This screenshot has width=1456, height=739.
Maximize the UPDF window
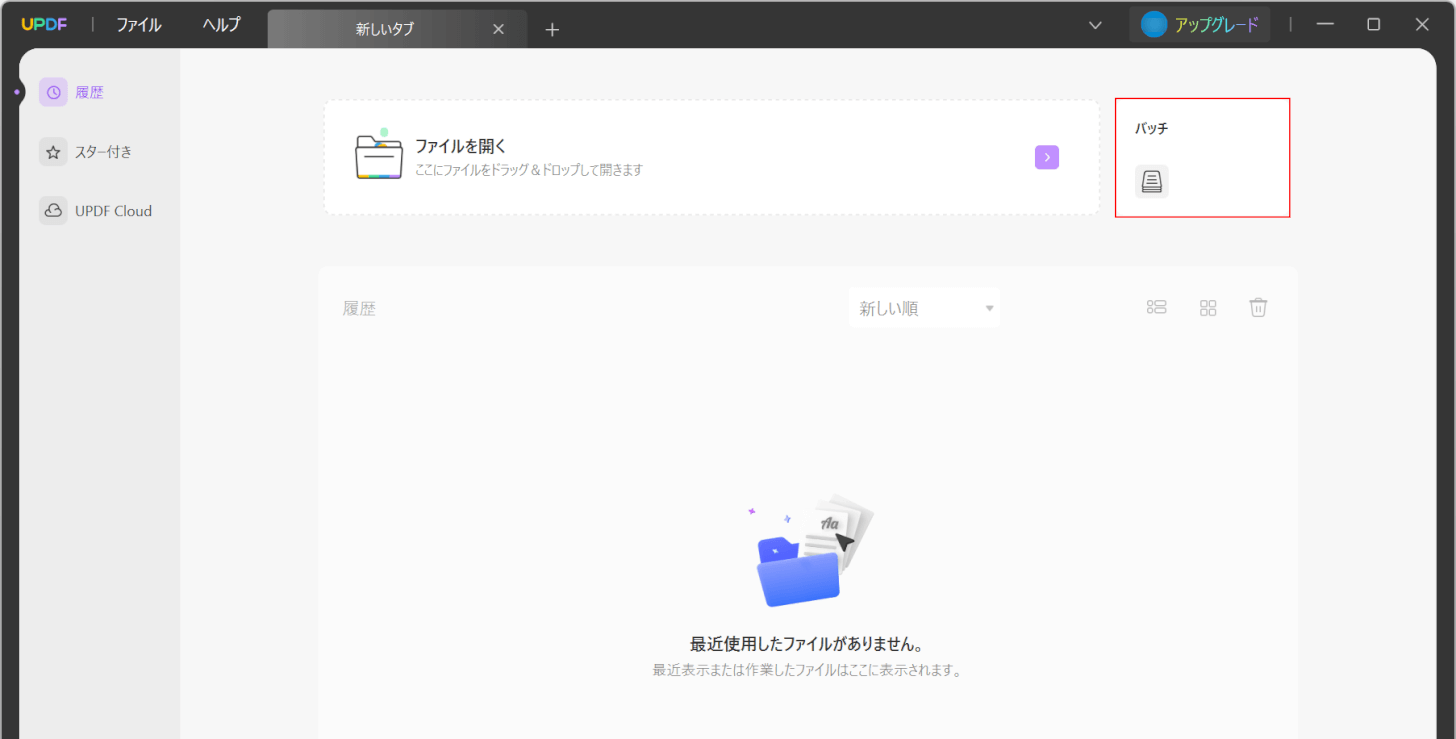(x=1374, y=25)
